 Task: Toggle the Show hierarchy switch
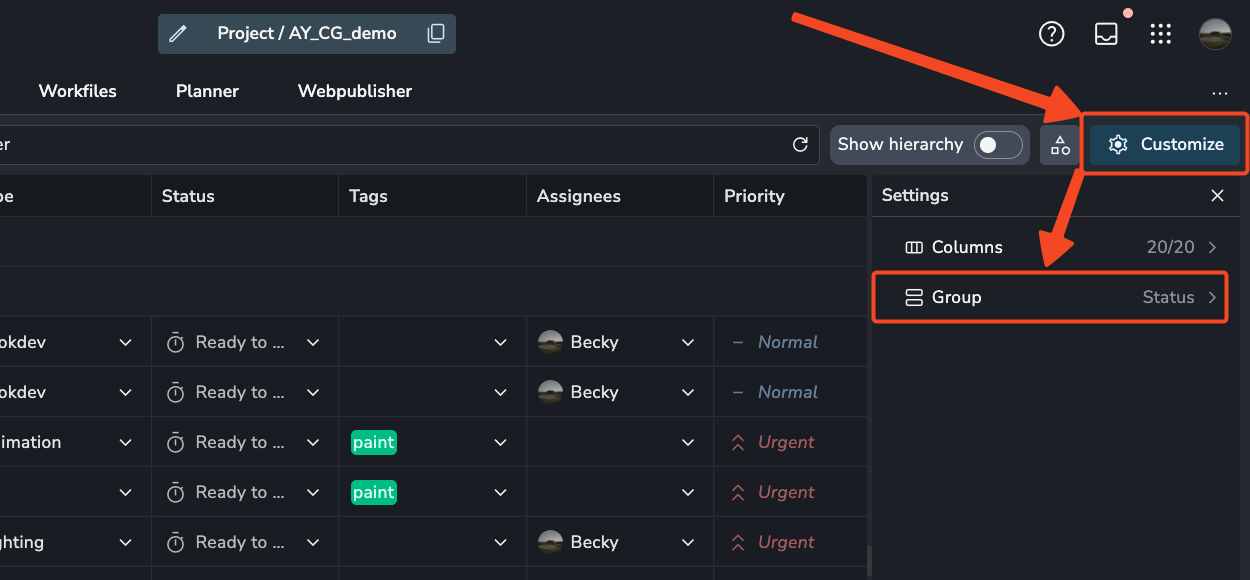999,145
